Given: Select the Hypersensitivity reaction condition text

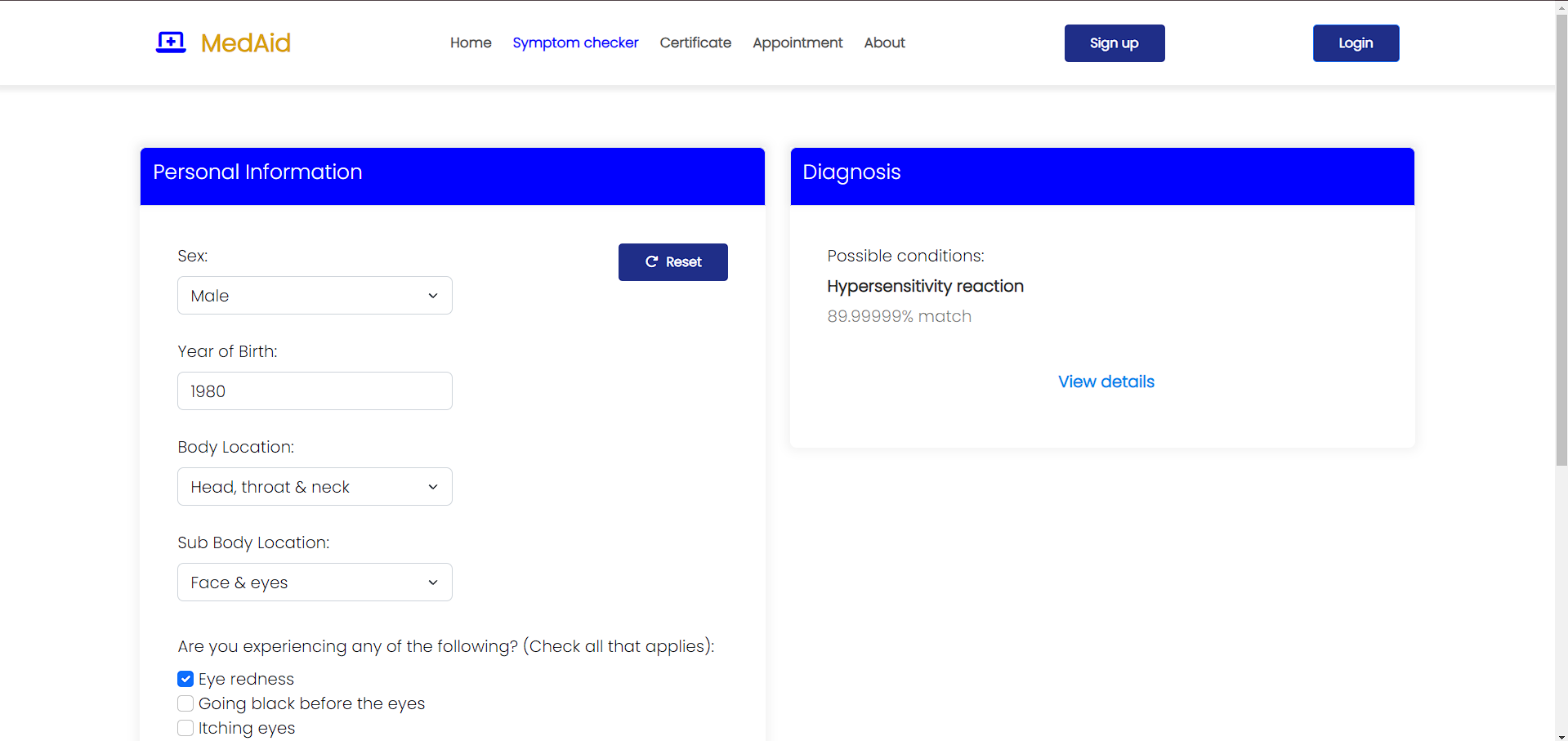Looking at the screenshot, I should point(925,286).
